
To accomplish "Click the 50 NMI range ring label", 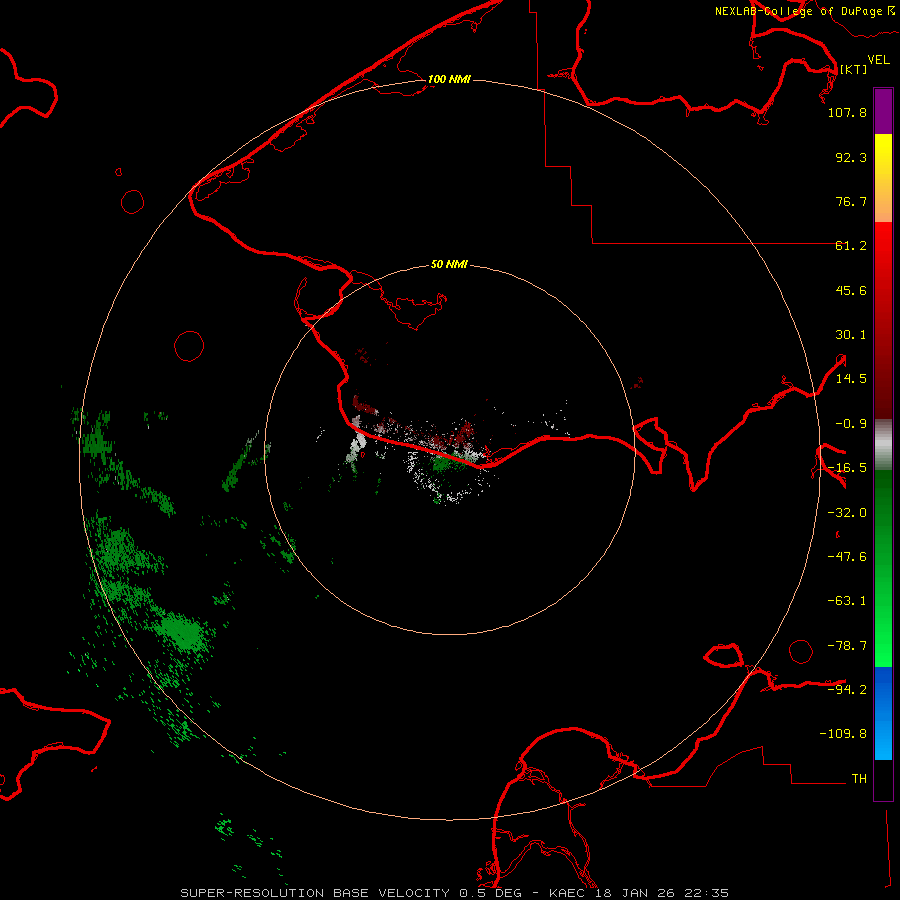I will click(449, 265).
